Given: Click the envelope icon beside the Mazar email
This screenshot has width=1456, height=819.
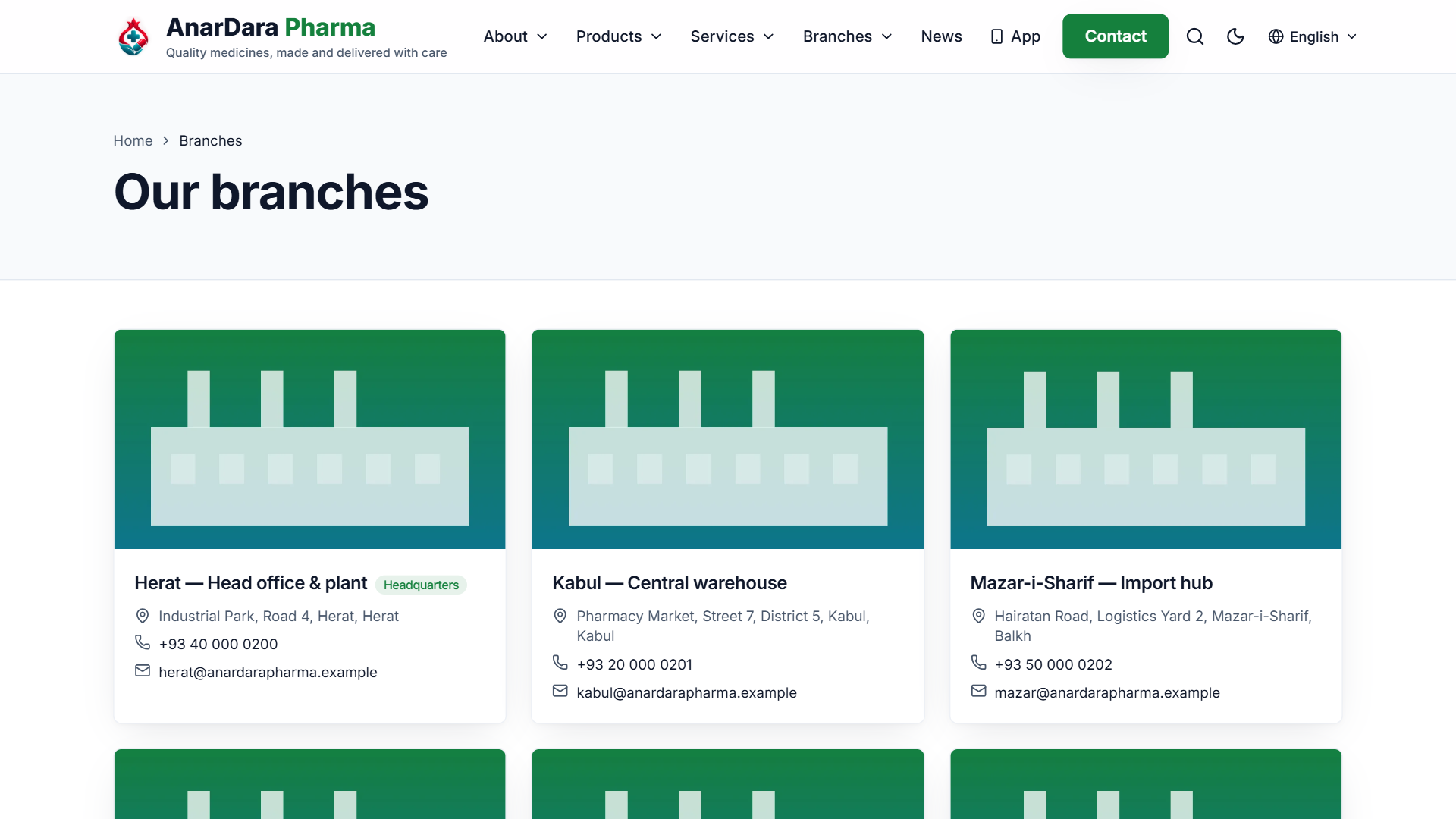Looking at the screenshot, I should click(x=979, y=691).
